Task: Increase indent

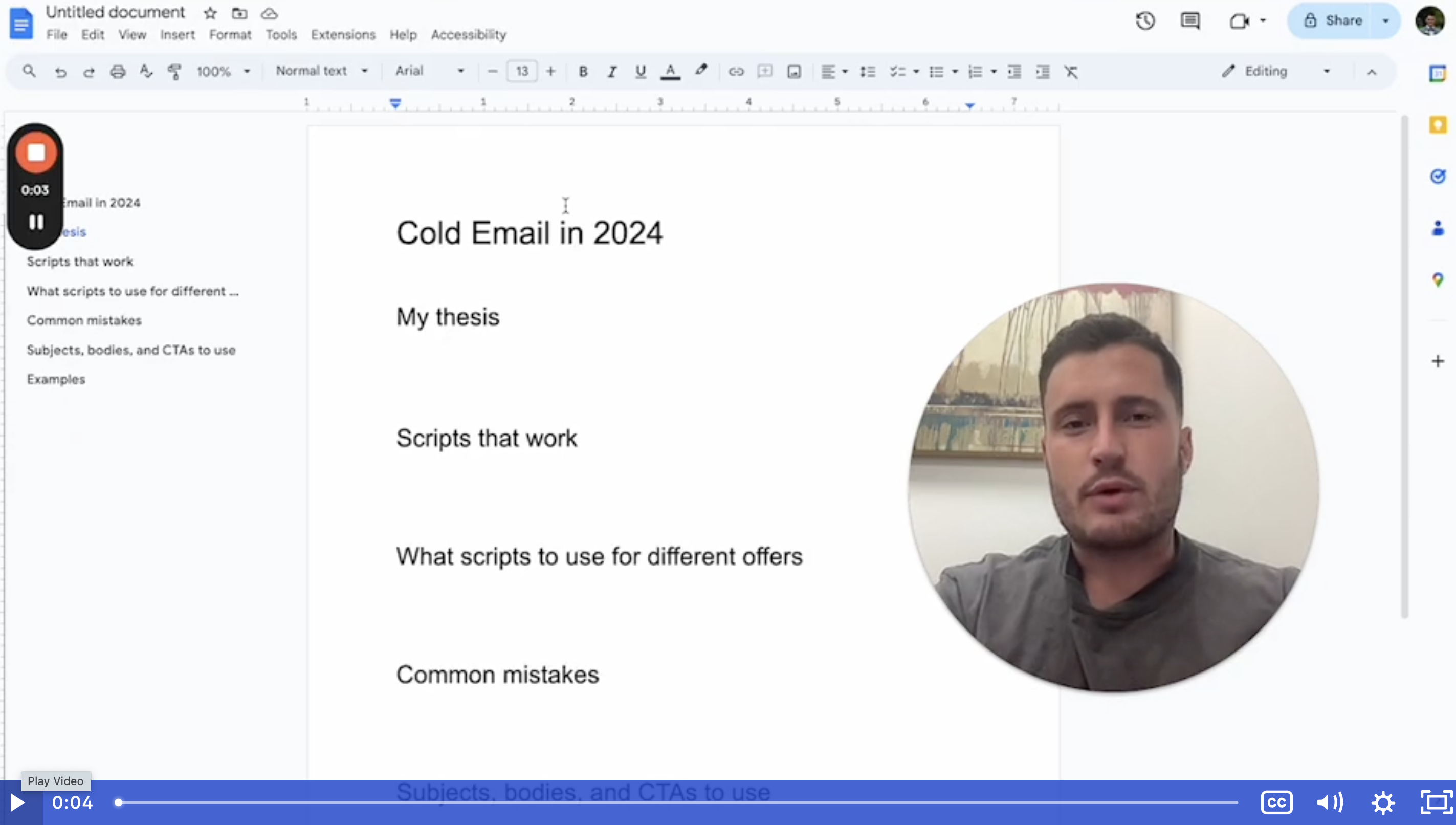Action: point(1043,72)
